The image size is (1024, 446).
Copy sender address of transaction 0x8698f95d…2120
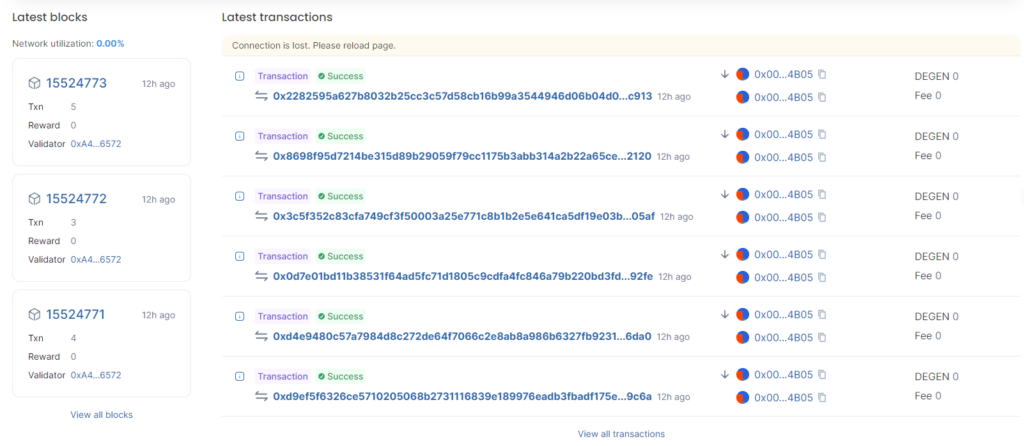(822, 135)
